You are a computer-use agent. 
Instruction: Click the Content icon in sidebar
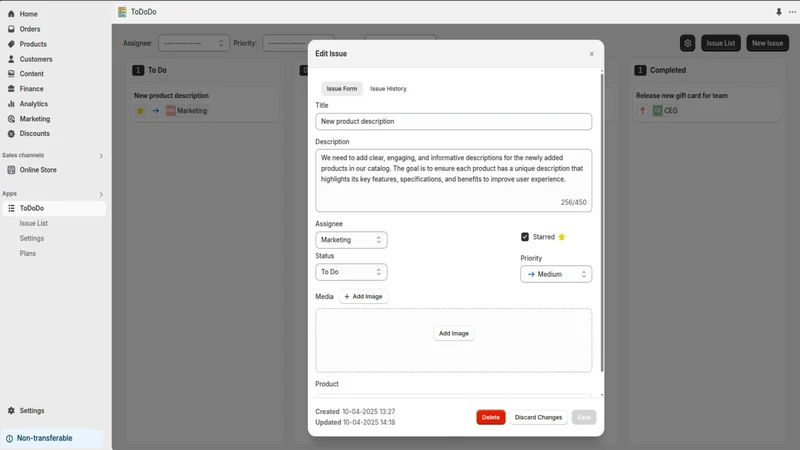[x=11, y=73]
